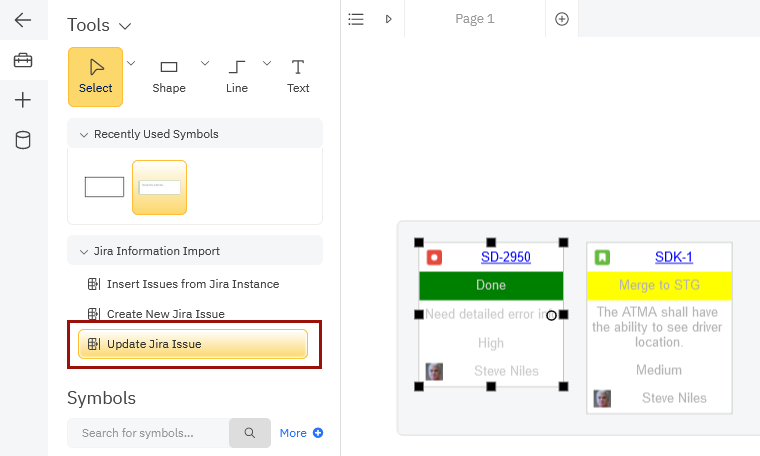Select the Shape tool
The height and width of the screenshot is (456, 760).
point(169,76)
